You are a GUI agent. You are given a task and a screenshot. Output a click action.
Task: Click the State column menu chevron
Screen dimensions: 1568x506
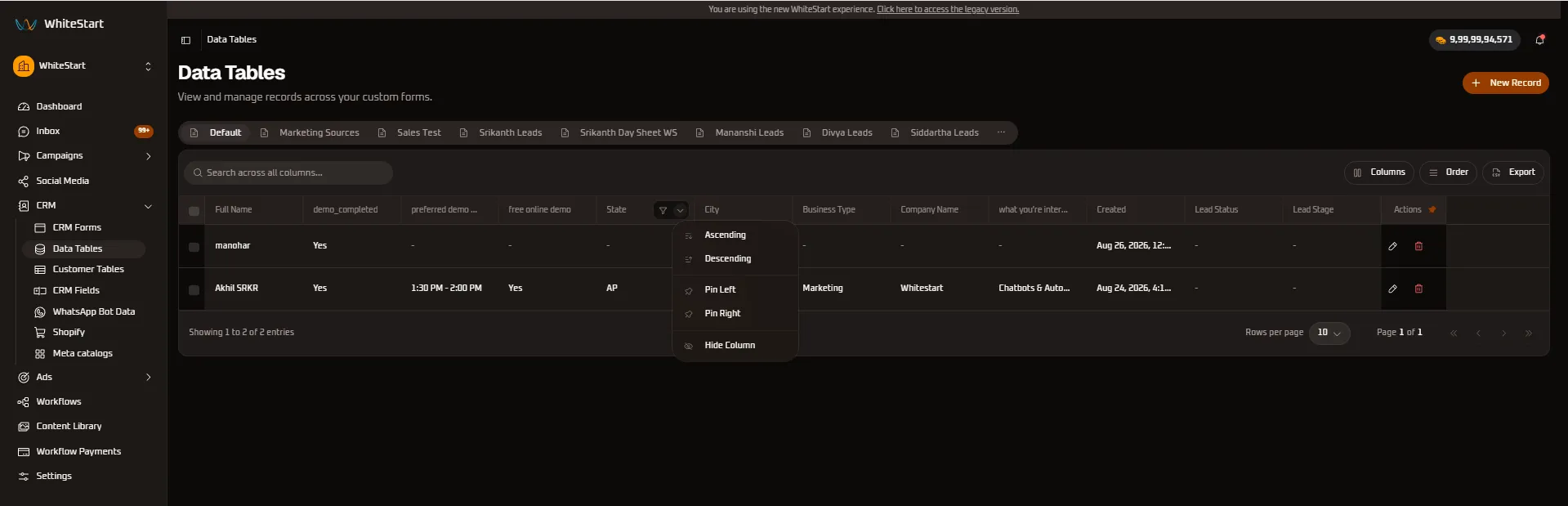pyautogui.click(x=680, y=210)
